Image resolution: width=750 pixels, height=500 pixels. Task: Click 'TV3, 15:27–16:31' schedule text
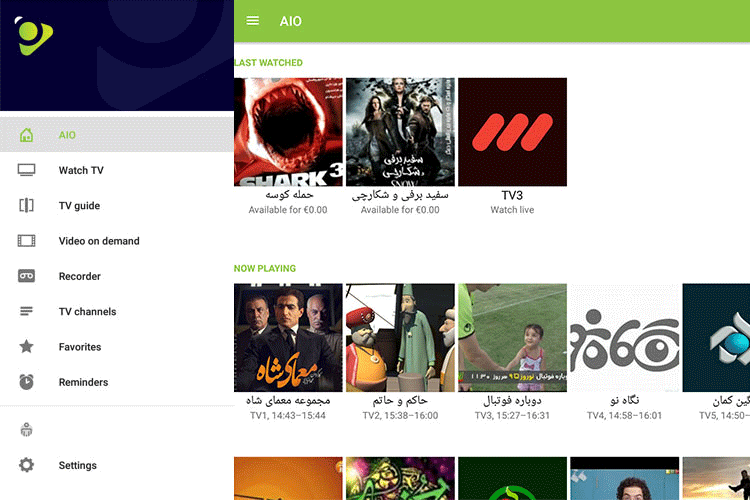512,415
